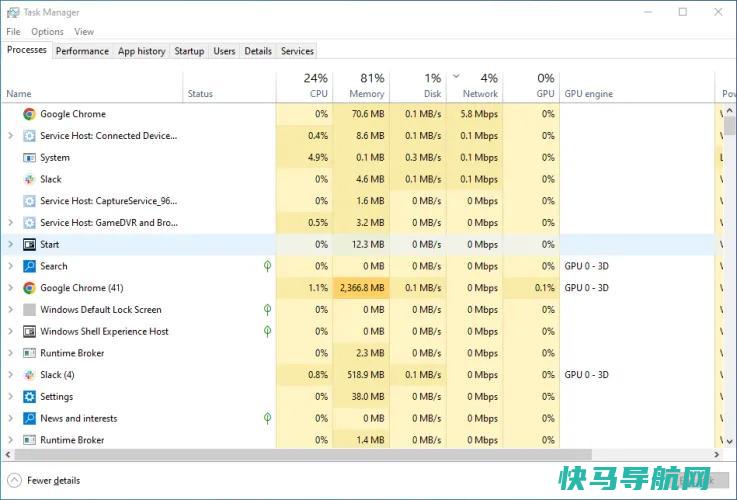Click the 518.9 MB memory cell
737x500 pixels.
(361, 375)
